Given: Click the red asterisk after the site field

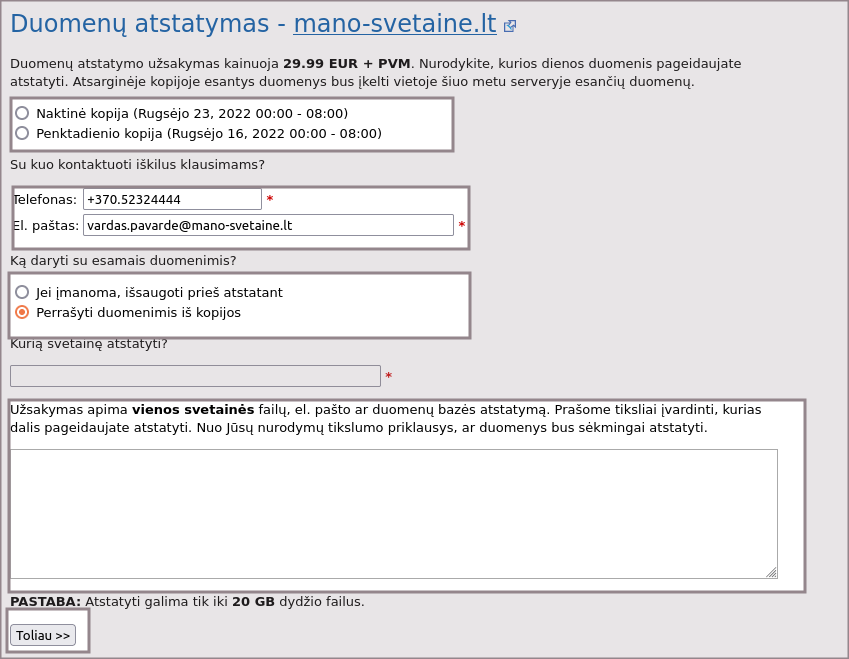Looking at the screenshot, I should click(389, 377).
